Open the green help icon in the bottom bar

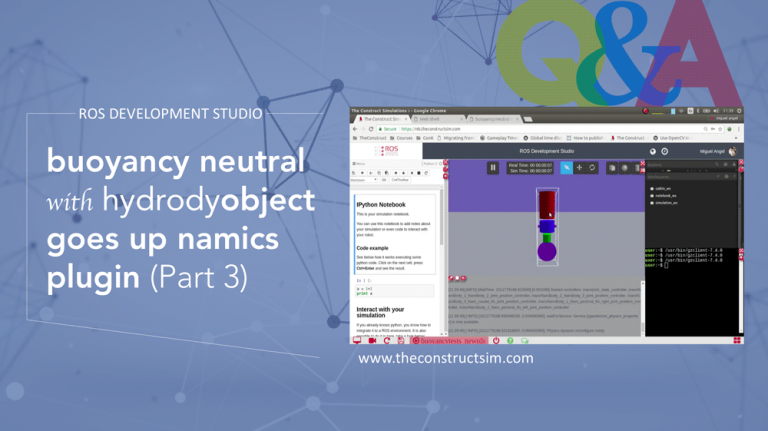coord(510,340)
